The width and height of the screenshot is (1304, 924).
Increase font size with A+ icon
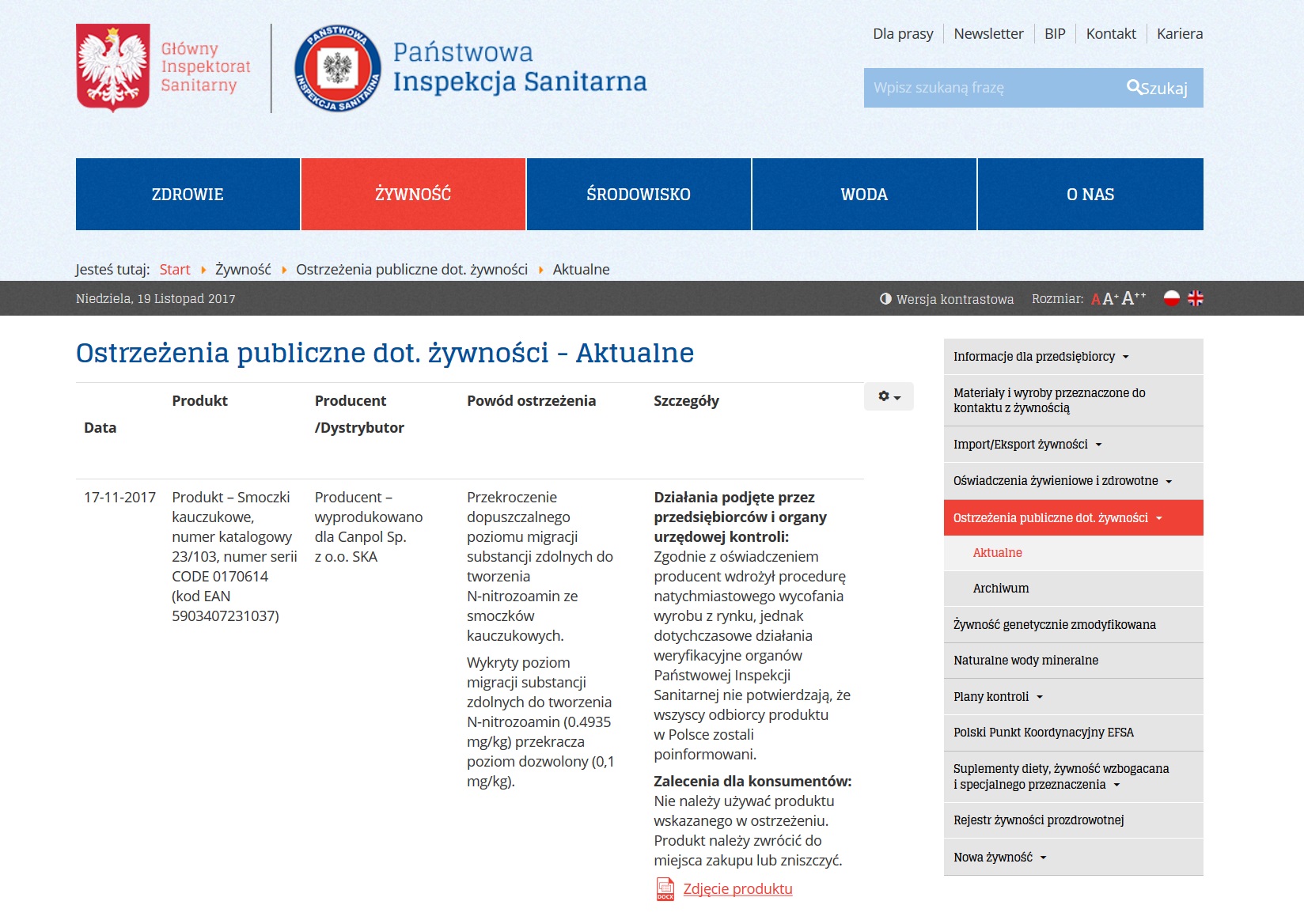[1110, 298]
